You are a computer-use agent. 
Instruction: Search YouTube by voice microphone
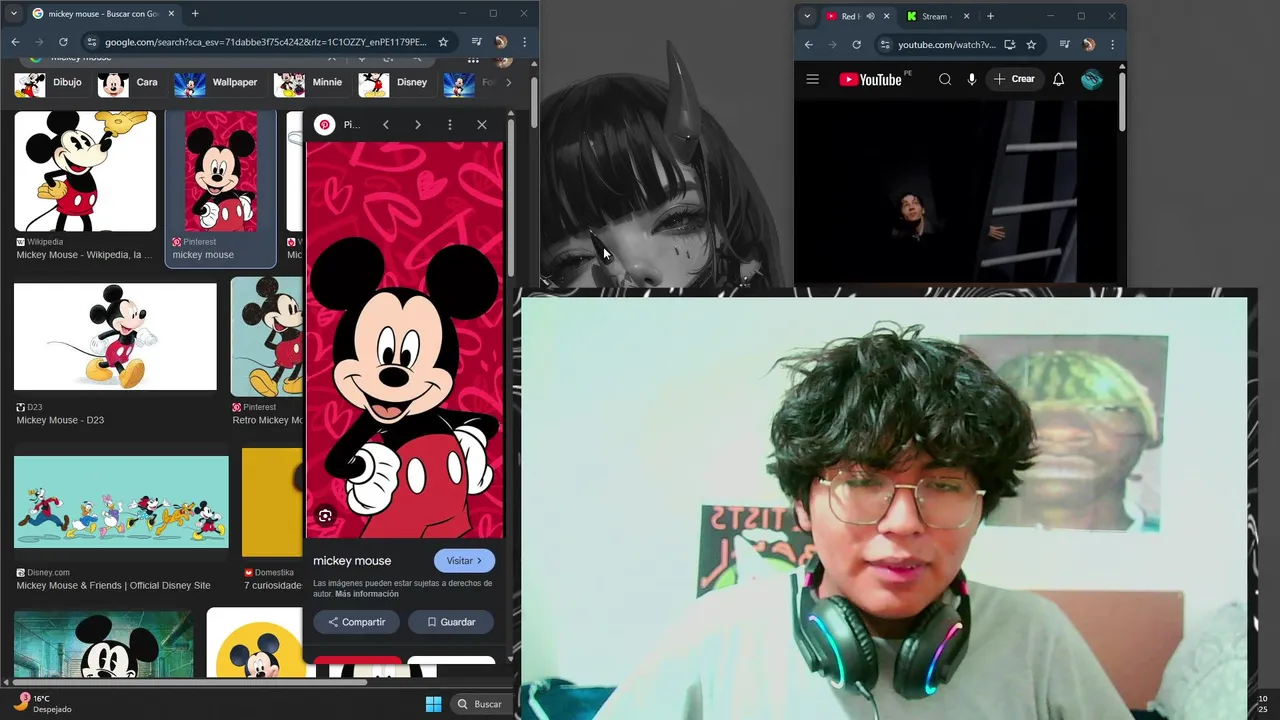tap(972, 79)
